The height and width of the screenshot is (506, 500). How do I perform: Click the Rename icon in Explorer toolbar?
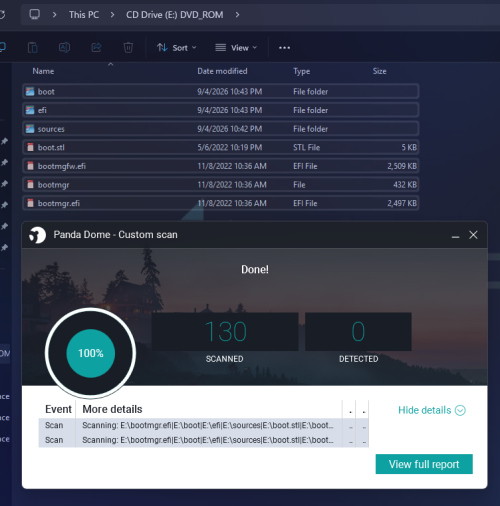64,48
